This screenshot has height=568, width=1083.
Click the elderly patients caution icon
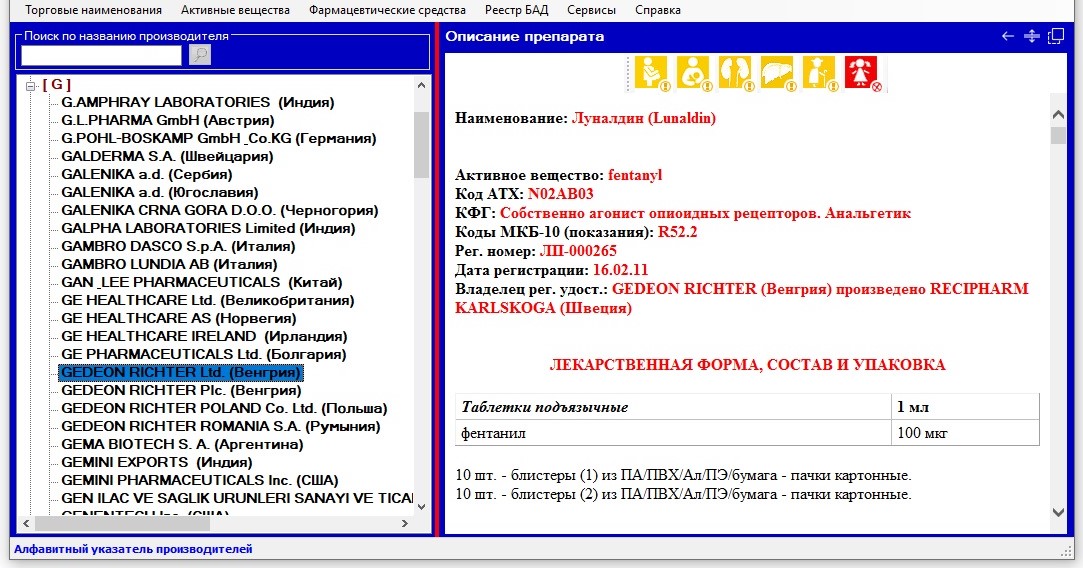click(820, 73)
